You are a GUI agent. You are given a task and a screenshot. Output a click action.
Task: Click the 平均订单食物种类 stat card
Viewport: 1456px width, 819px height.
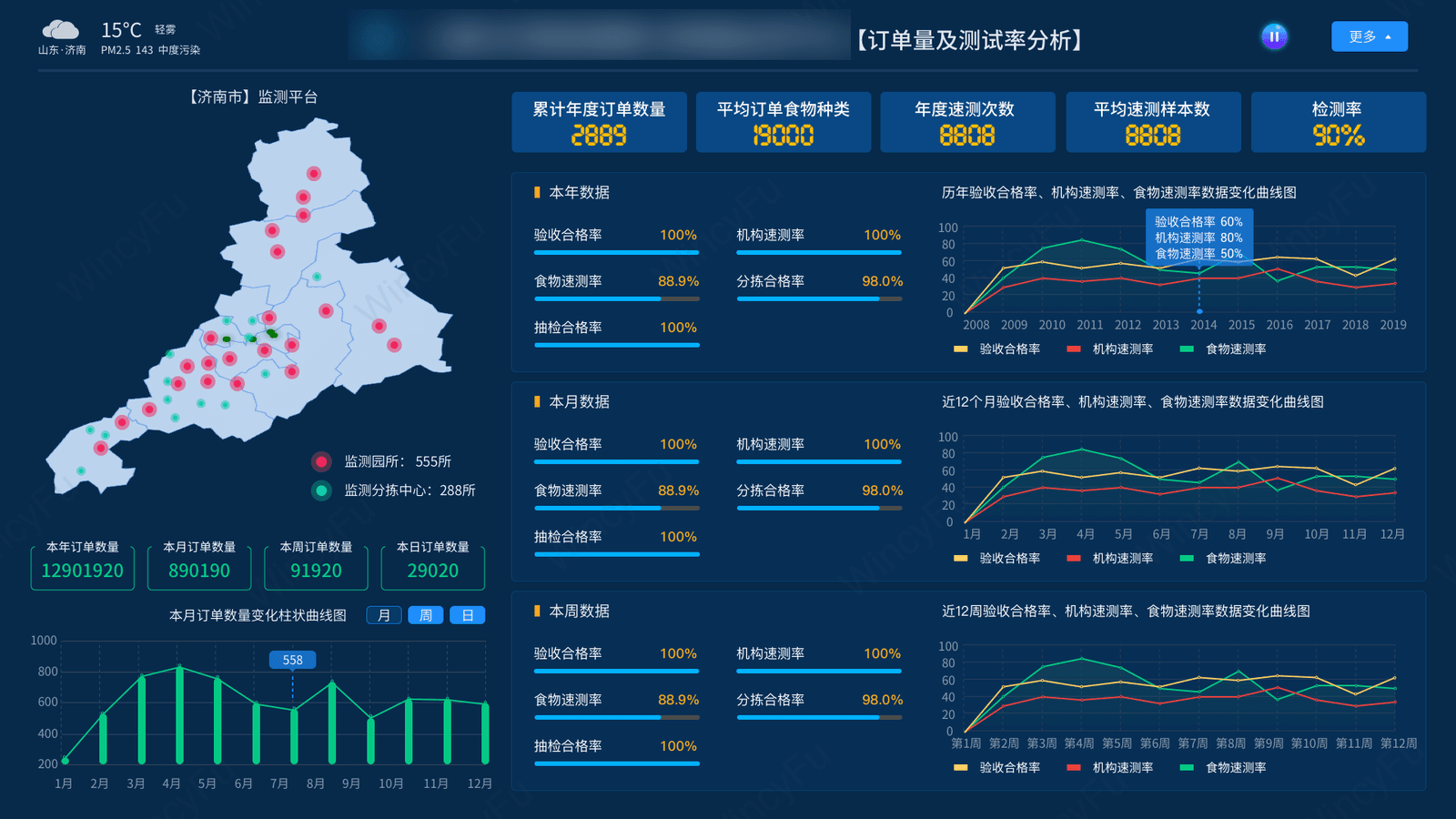tap(784, 122)
